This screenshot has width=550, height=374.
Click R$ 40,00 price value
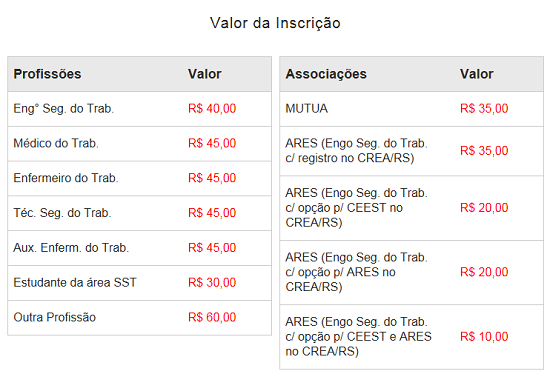click(212, 108)
